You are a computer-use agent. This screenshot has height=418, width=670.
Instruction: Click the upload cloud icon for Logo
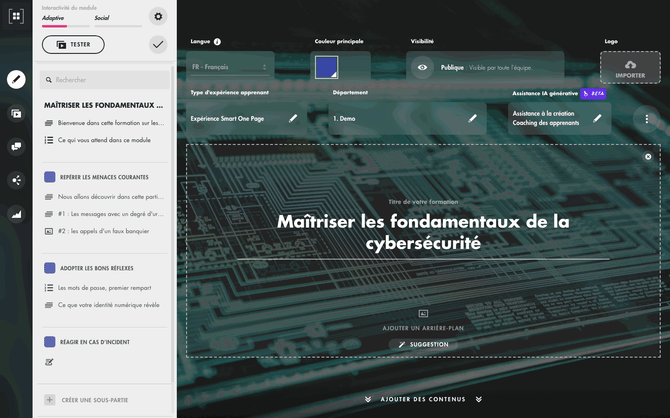click(x=630, y=65)
